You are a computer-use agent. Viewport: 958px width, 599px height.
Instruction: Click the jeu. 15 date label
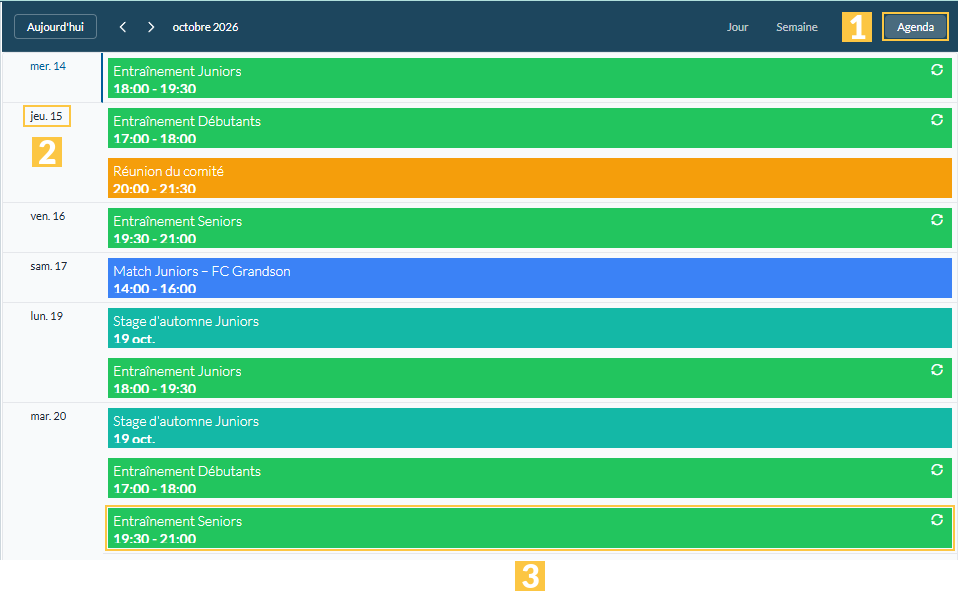tap(46, 116)
